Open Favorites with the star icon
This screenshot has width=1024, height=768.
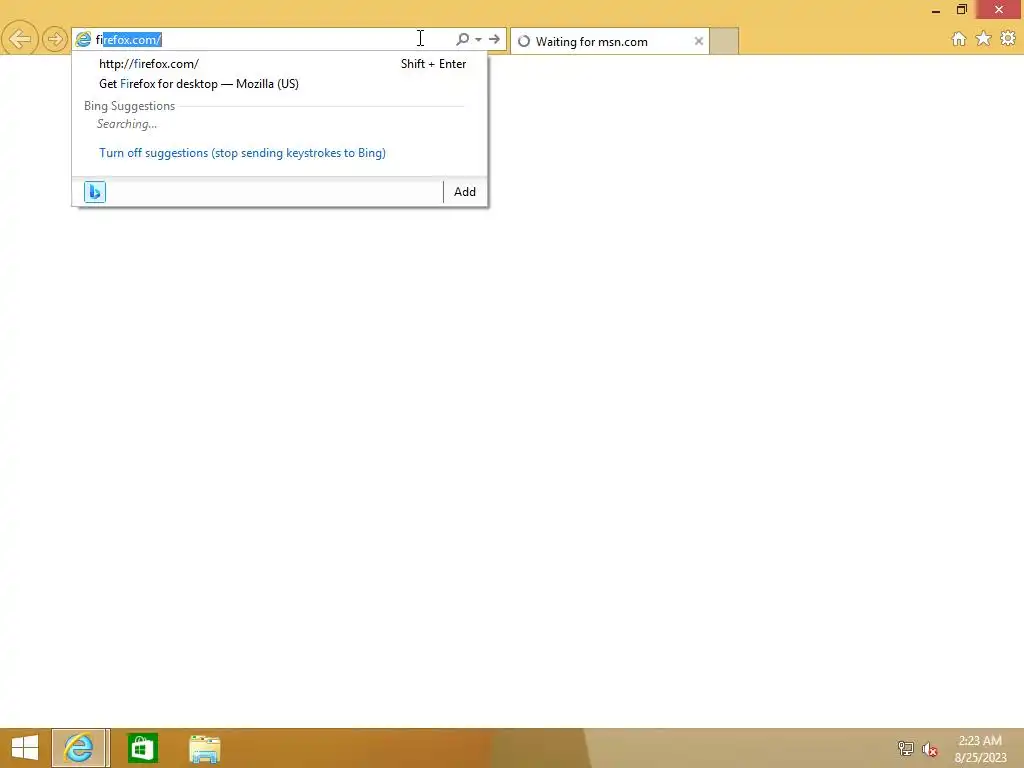tap(984, 39)
